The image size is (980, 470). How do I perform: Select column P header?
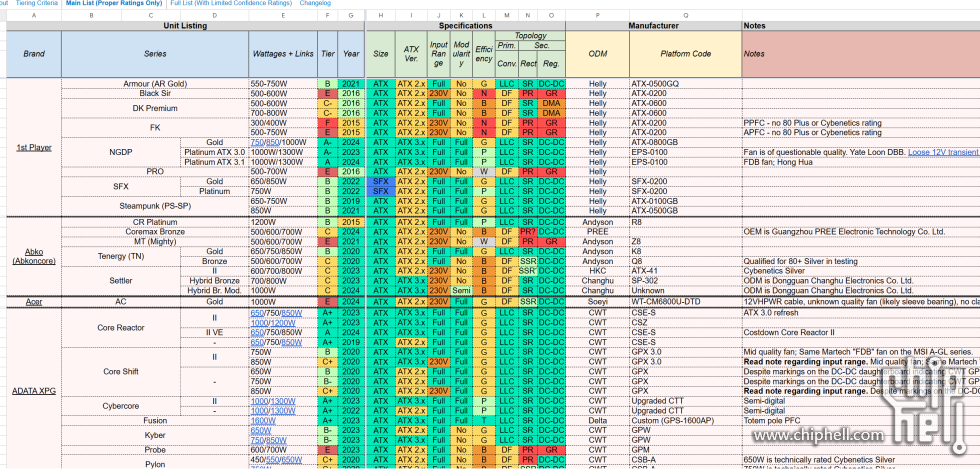598,15
